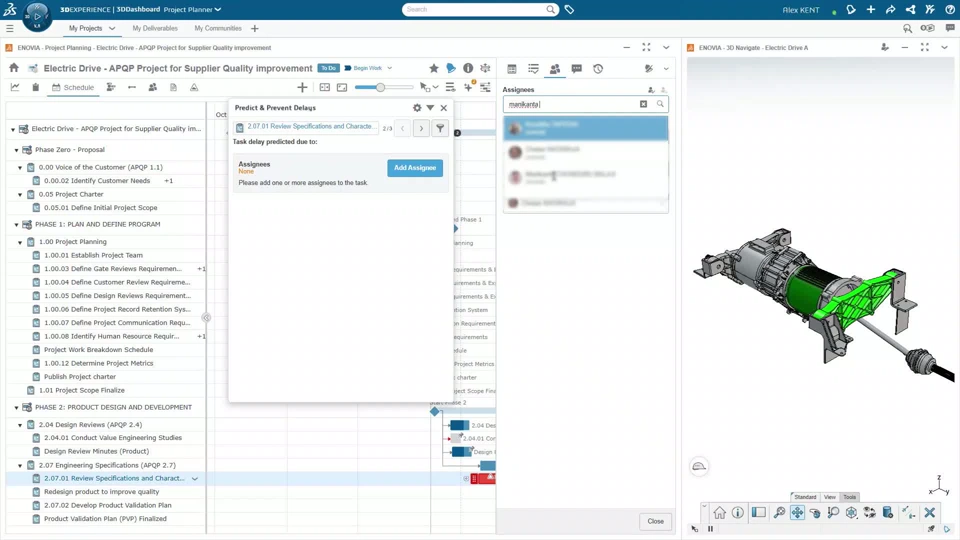
Task: Open the history clock icon in side panel
Action: coord(598,69)
